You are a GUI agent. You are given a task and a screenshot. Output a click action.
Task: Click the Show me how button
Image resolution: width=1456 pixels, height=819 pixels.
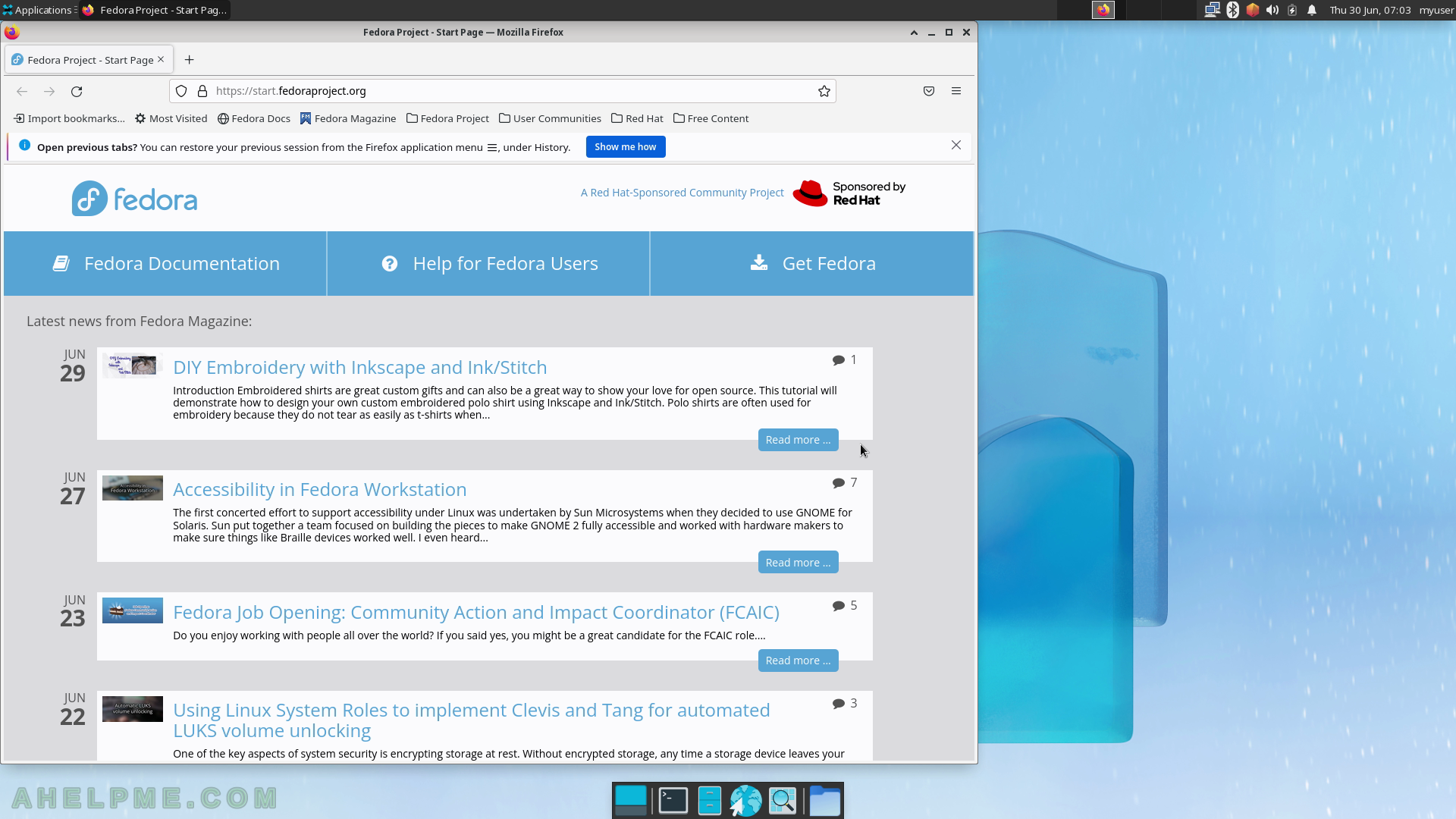(626, 147)
